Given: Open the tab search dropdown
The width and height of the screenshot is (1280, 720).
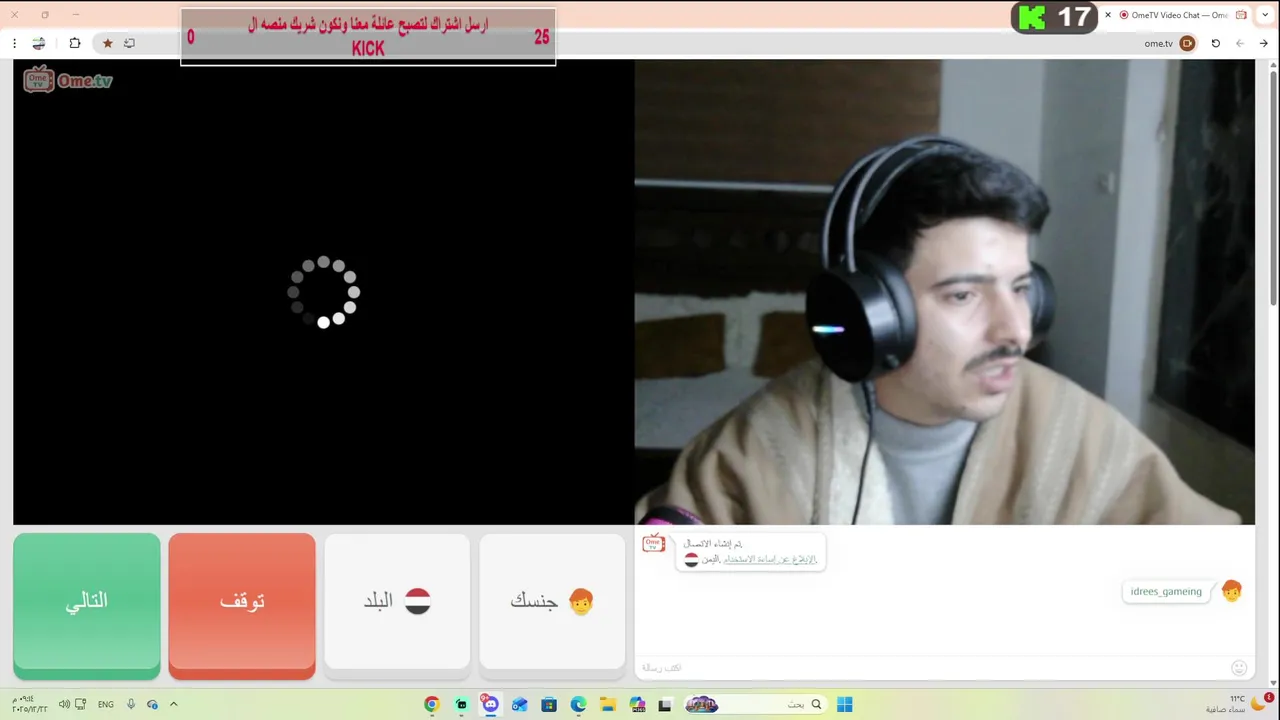Looking at the screenshot, I should [x=1267, y=15].
